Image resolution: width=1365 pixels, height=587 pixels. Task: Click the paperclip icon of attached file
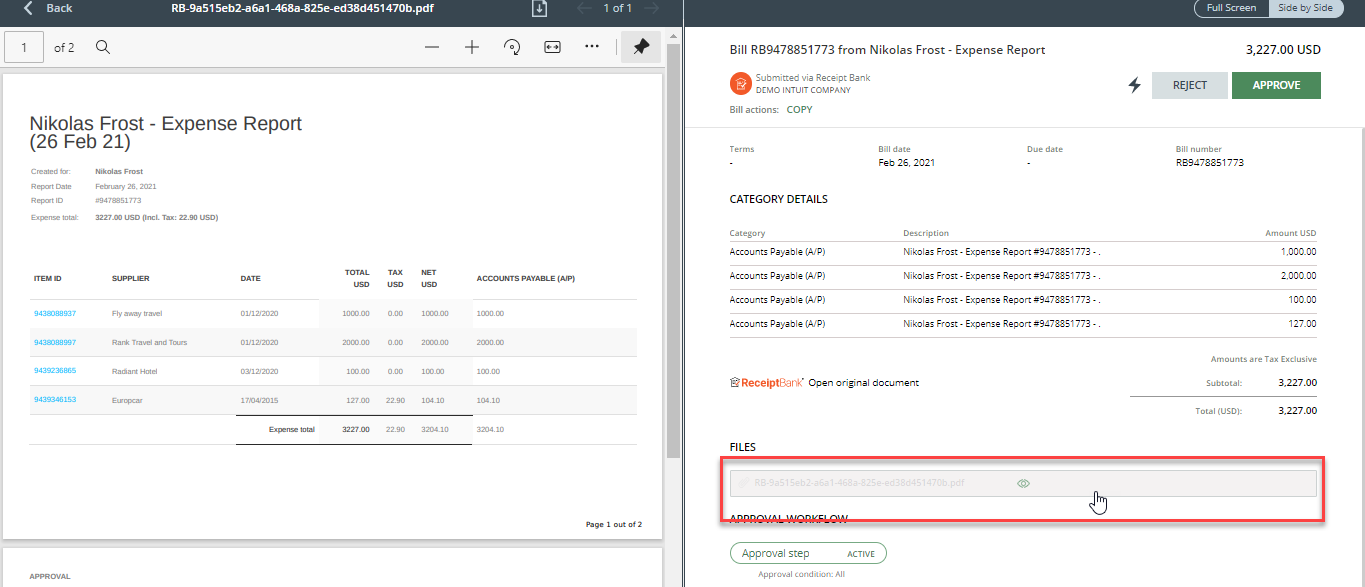click(x=743, y=483)
